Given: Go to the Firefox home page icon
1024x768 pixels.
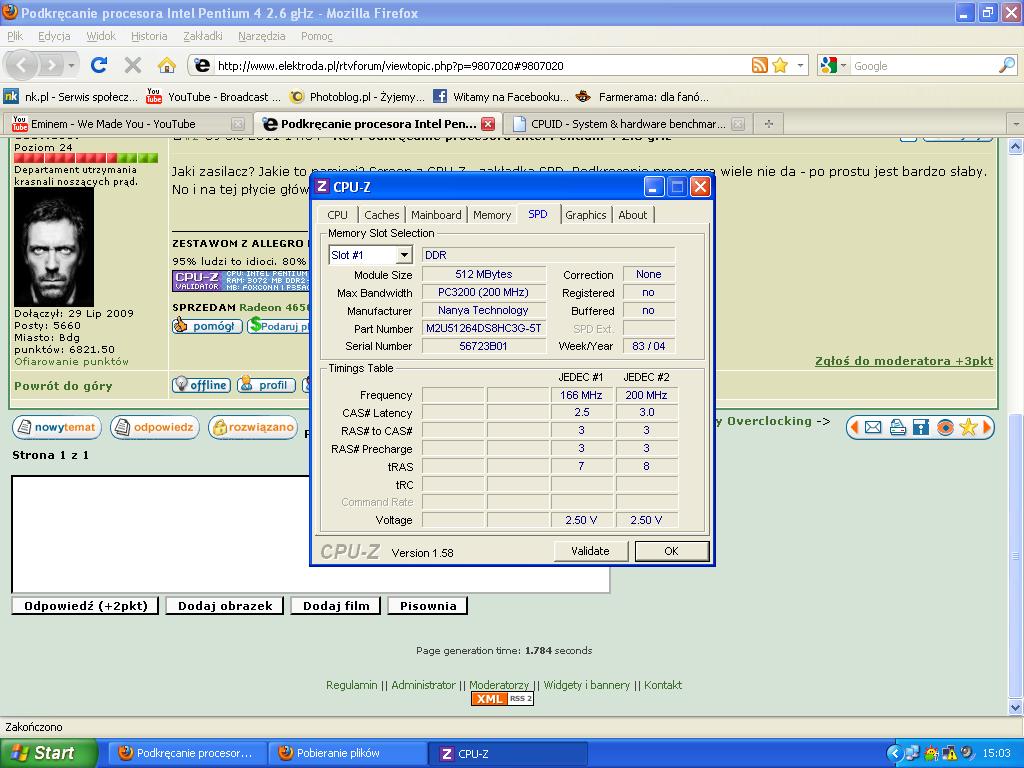Looking at the screenshot, I should coord(167,65).
